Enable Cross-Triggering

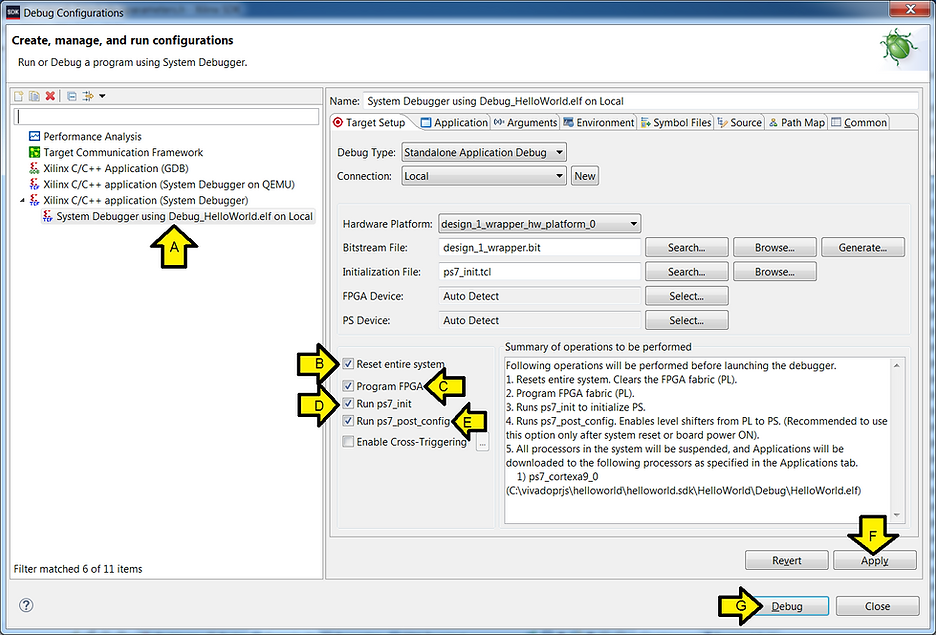[346, 441]
